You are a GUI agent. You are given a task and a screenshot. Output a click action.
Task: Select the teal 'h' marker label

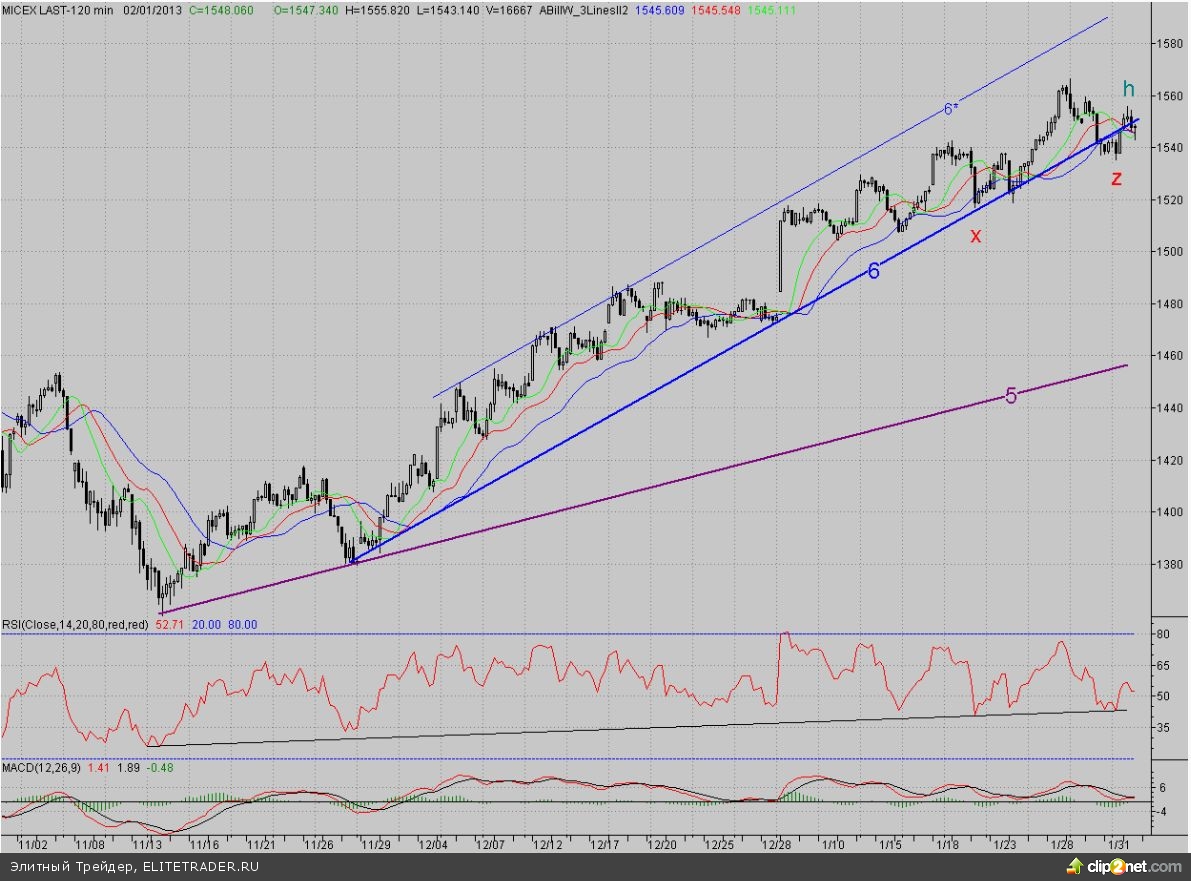(x=1127, y=88)
